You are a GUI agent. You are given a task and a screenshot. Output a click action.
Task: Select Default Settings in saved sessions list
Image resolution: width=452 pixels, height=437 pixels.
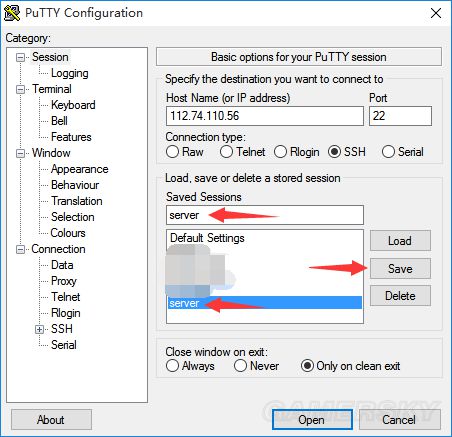coord(207,238)
